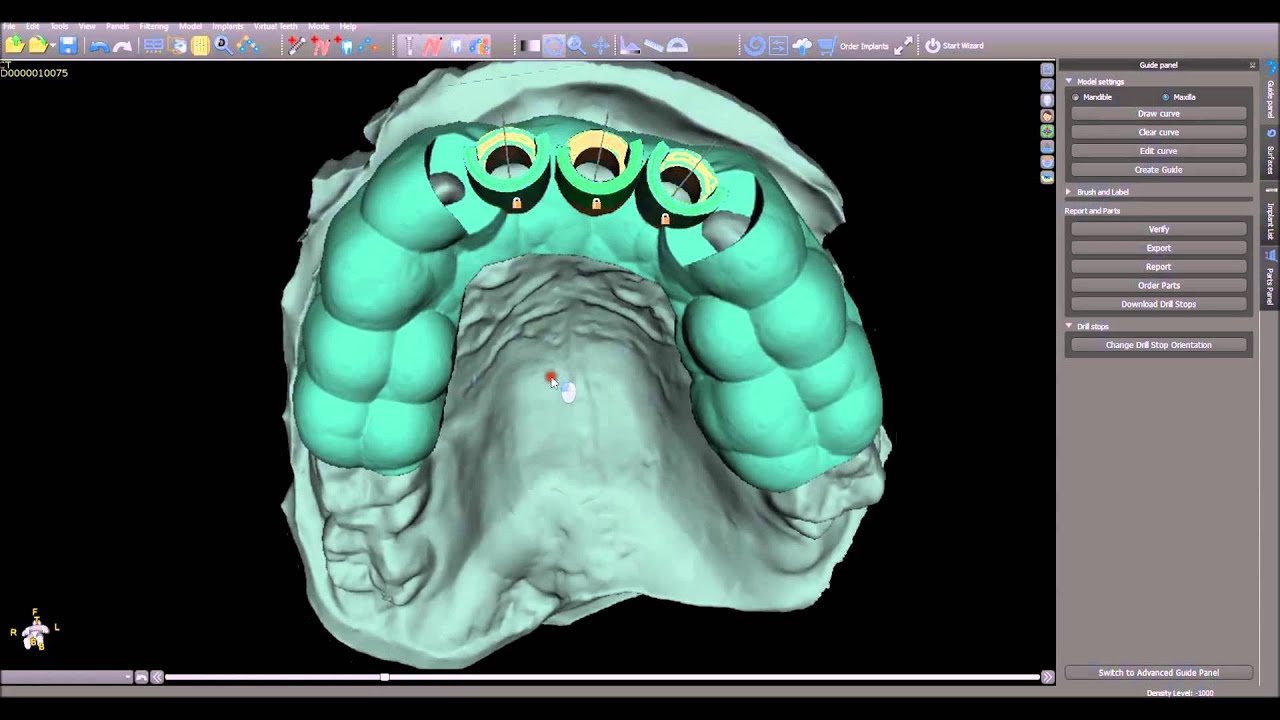1280x720 pixels.
Task: Add a new implant via the screw plus icon
Action: tap(296, 45)
